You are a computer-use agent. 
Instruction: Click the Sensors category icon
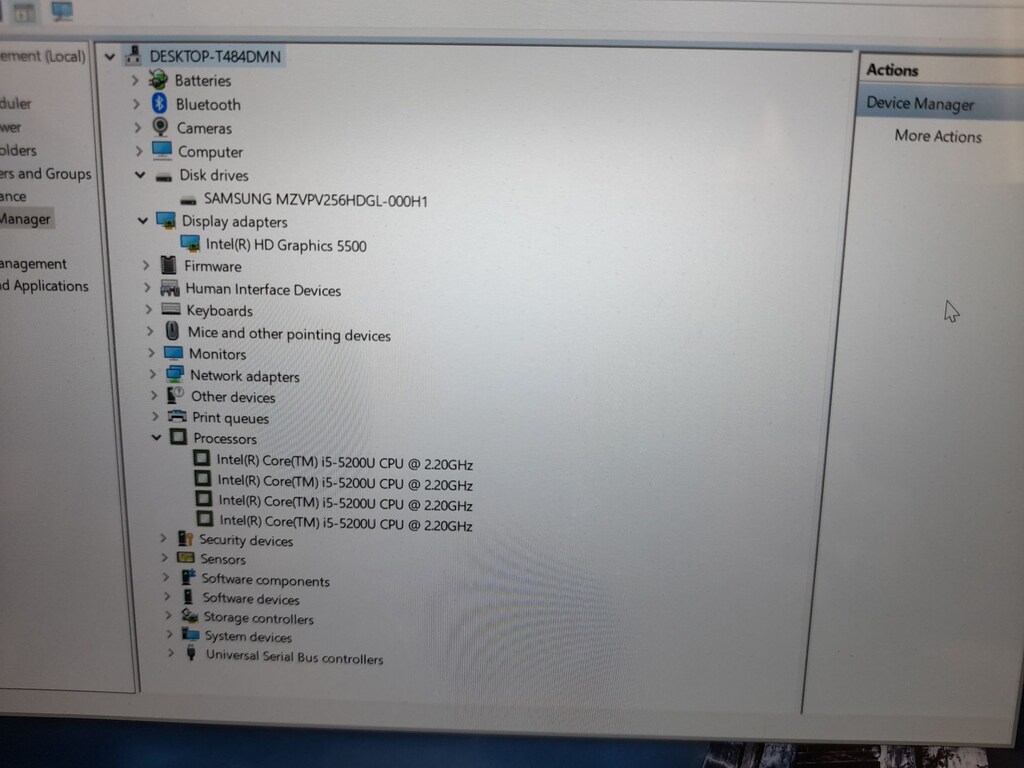[x=186, y=557]
